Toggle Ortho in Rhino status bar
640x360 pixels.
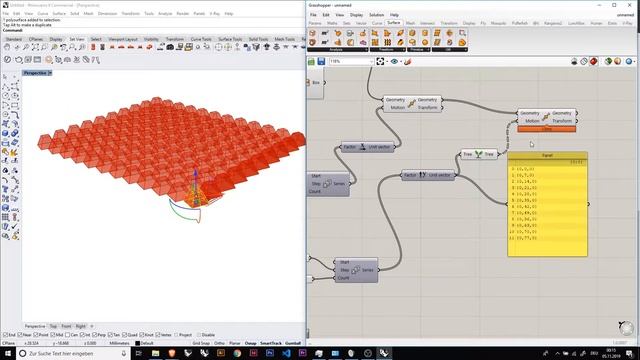pyautogui.click(x=219, y=343)
